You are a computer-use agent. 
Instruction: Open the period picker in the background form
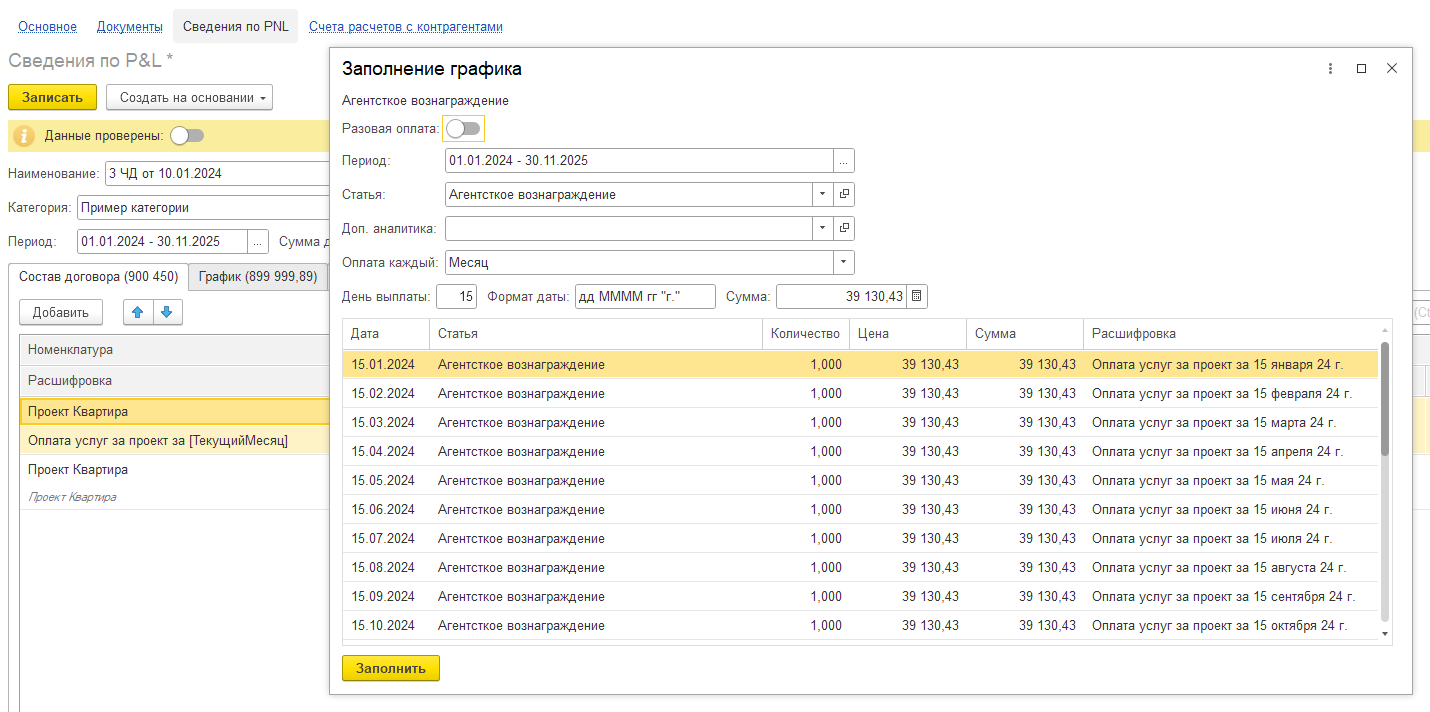(258, 241)
